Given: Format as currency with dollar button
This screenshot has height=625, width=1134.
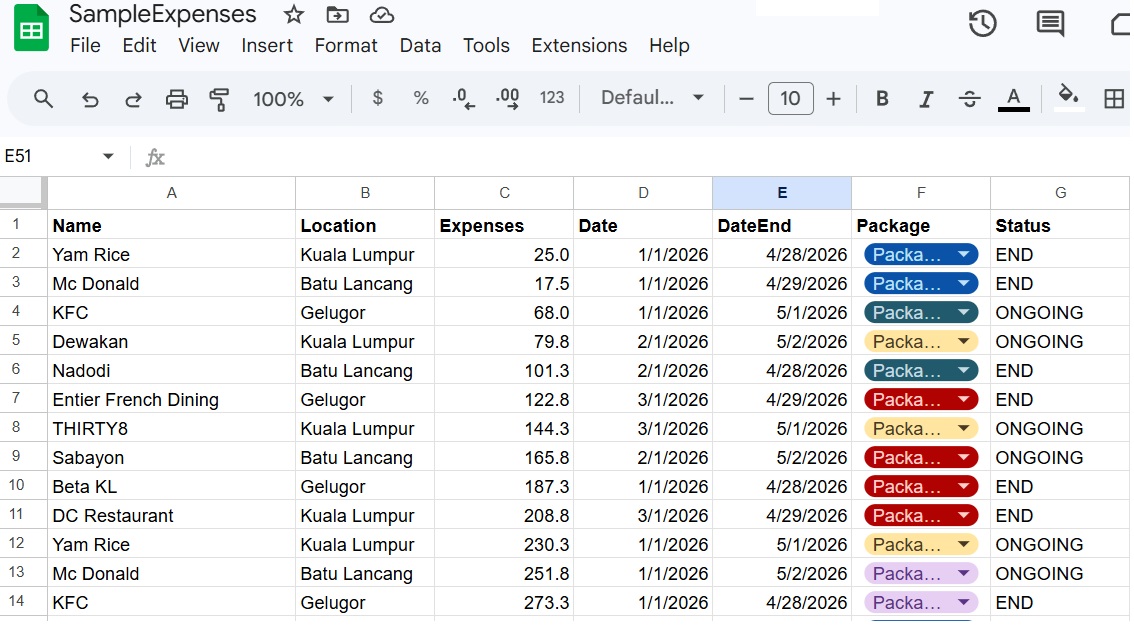Looking at the screenshot, I should coord(377,98).
